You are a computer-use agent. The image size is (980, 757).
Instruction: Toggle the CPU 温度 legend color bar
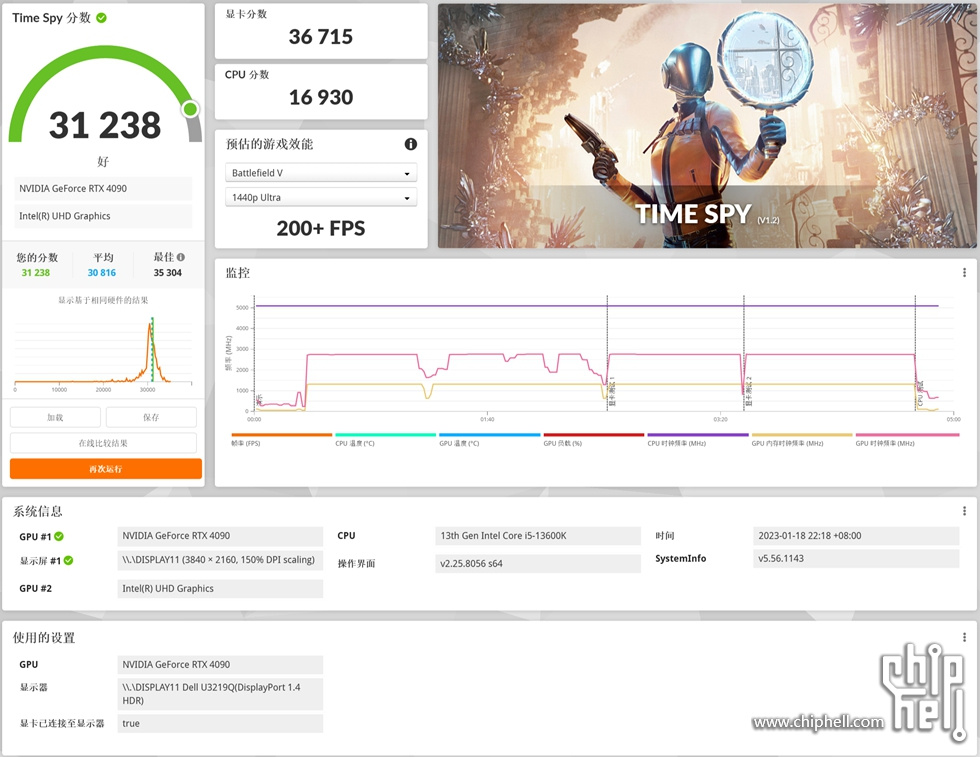coord(386,434)
